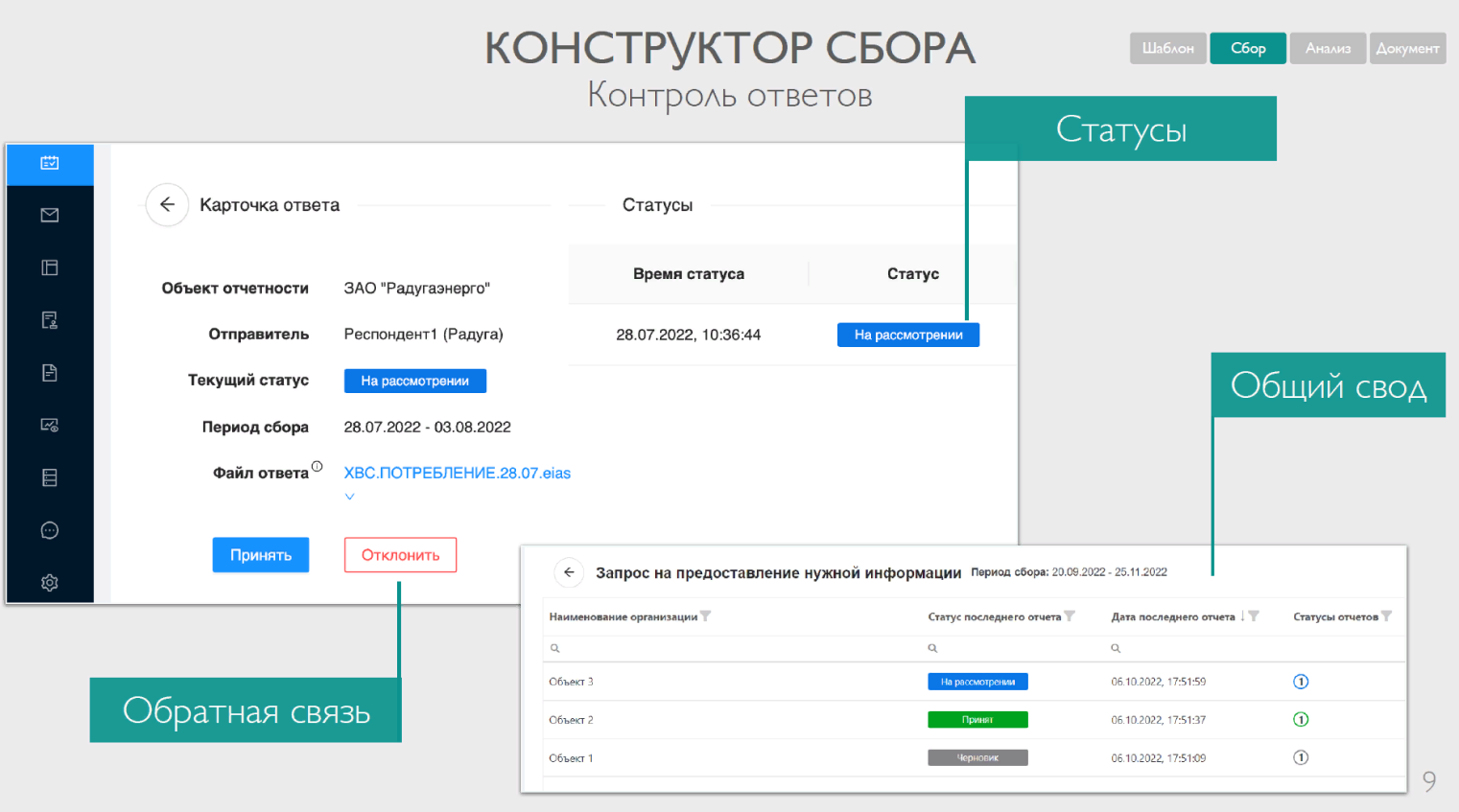
Task: Click the Текущий статус На рассмотрении badge
Action: pyautogui.click(x=415, y=381)
